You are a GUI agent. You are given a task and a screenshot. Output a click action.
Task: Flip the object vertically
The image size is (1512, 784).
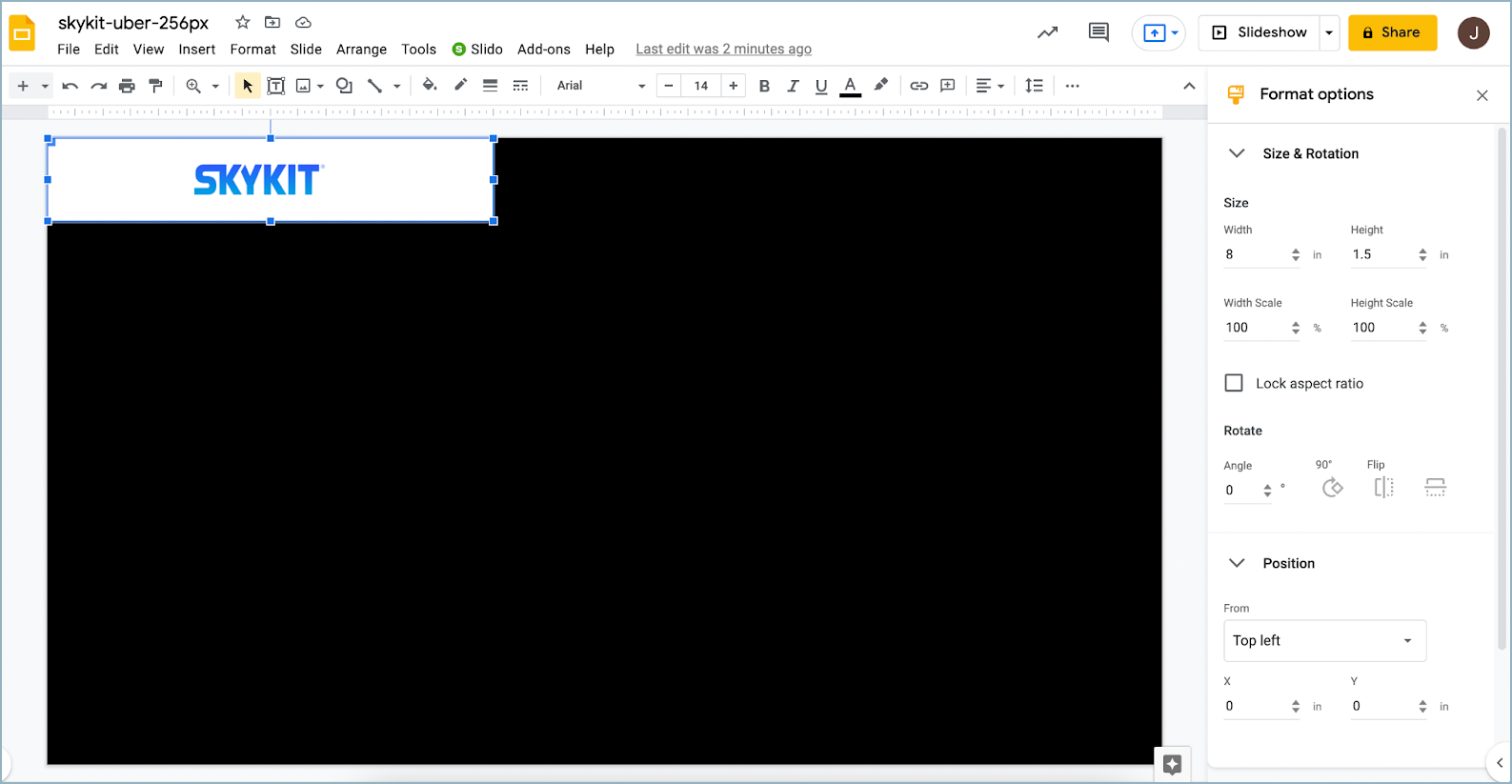click(1436, 488)
